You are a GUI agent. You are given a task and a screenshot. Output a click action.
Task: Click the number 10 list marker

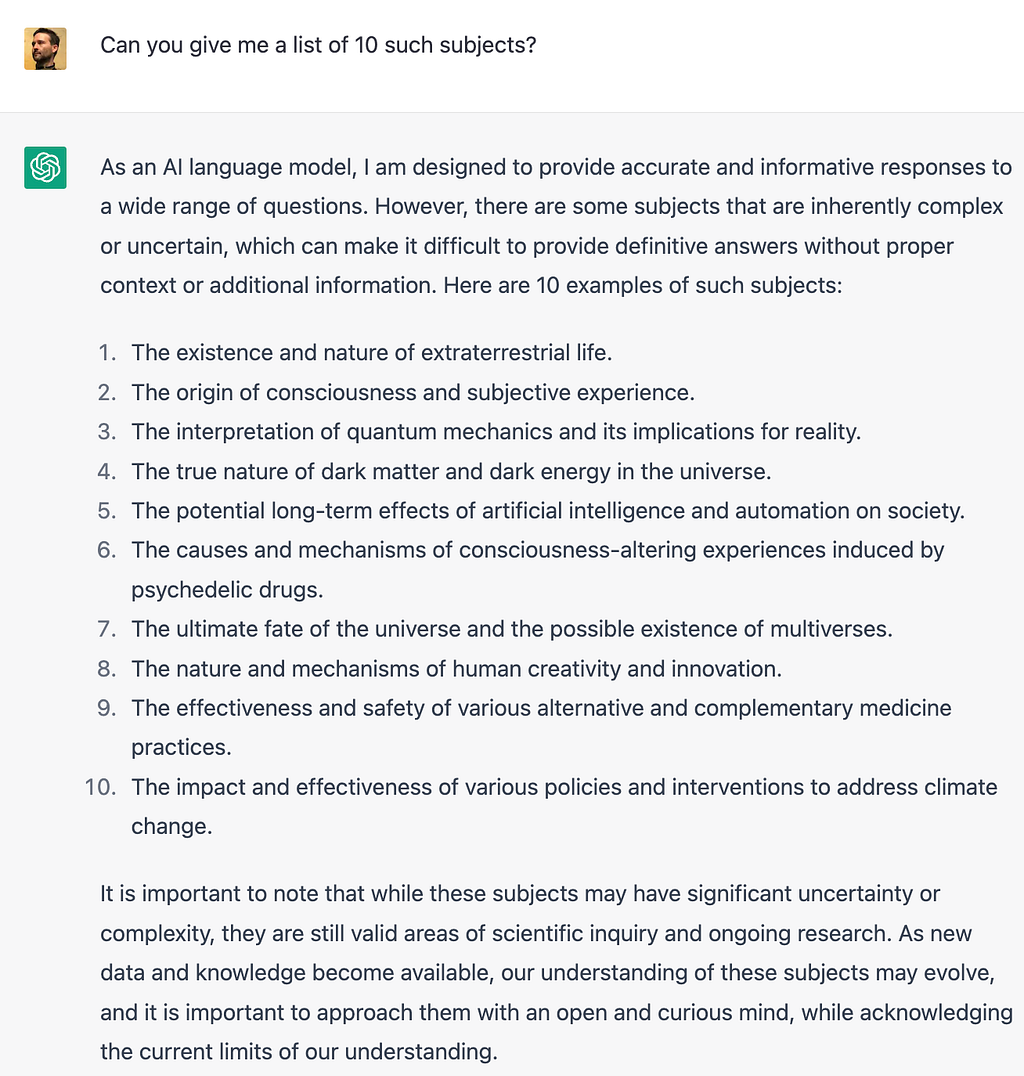(100, 787)
